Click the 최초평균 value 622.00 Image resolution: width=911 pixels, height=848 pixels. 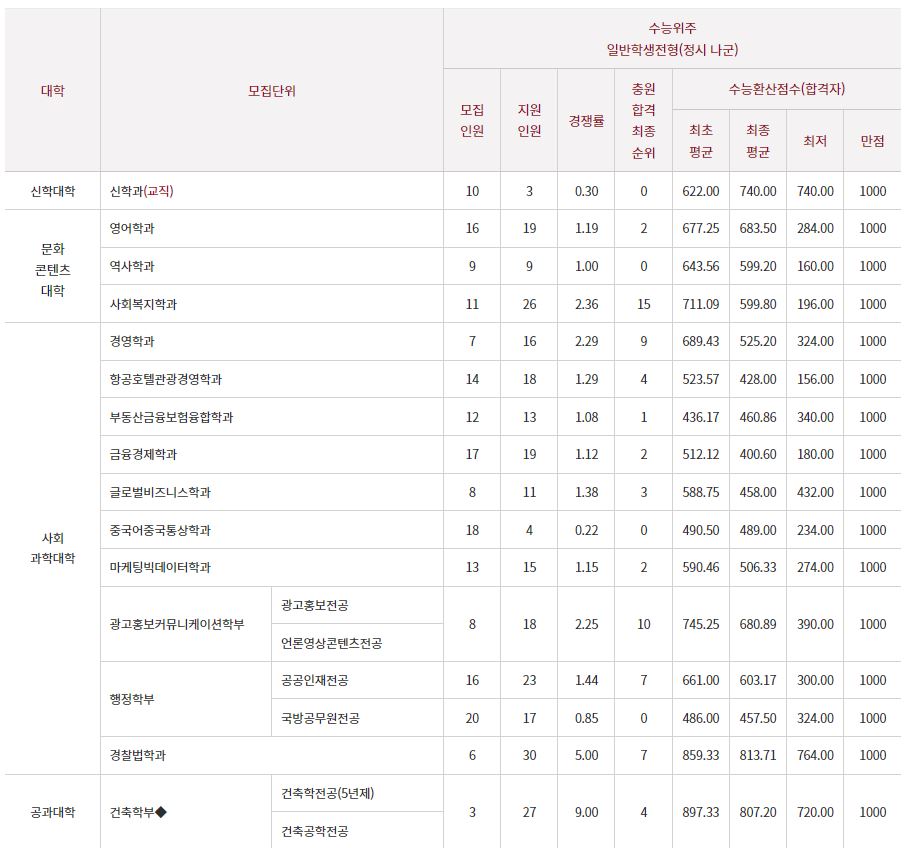700,191
